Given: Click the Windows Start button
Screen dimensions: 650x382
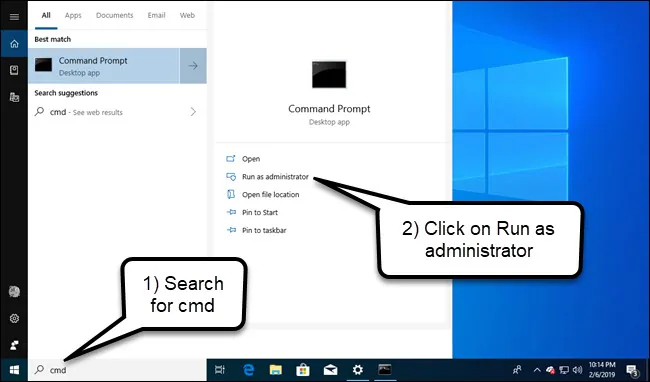Looking at the screenshot, I should (x=14, y=370).
